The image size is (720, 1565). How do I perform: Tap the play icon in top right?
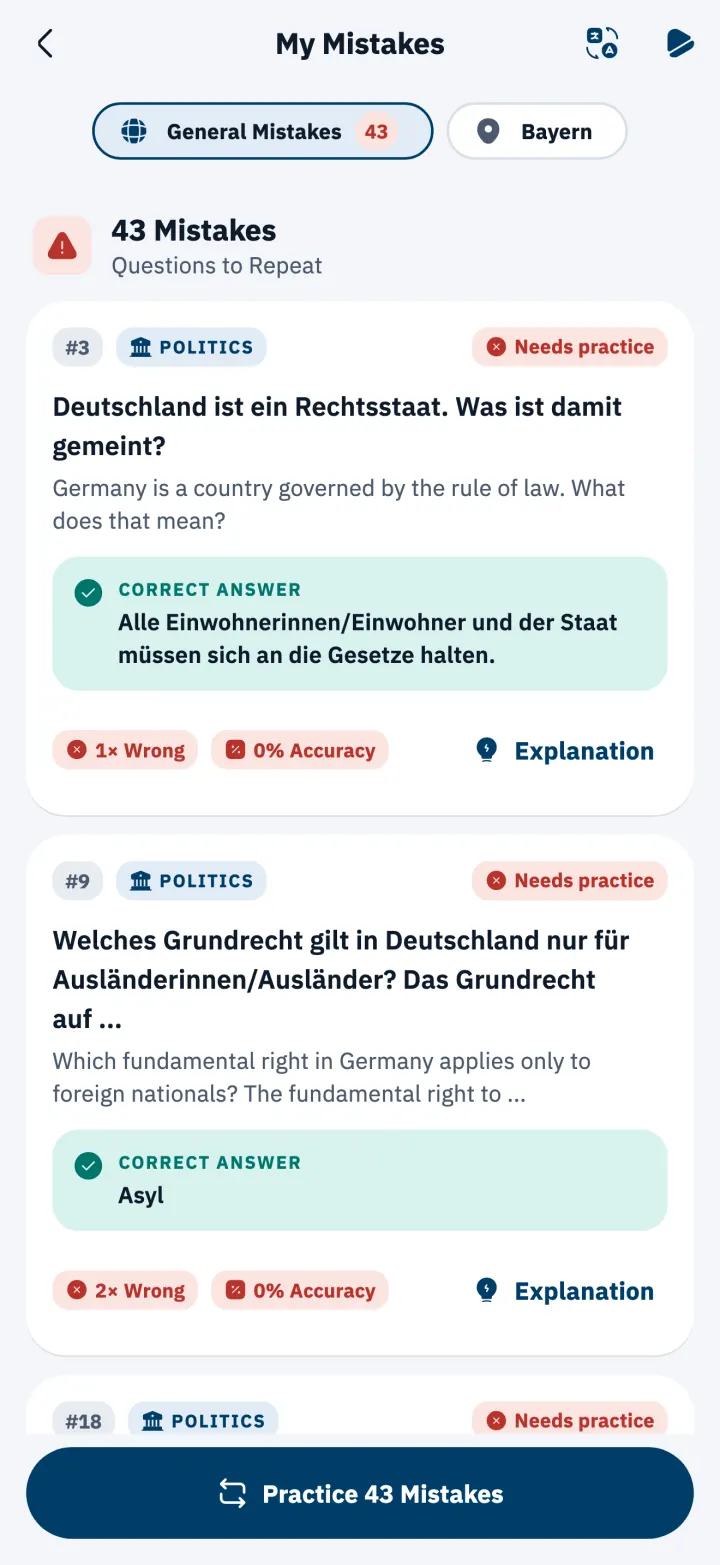coord(680,44)
